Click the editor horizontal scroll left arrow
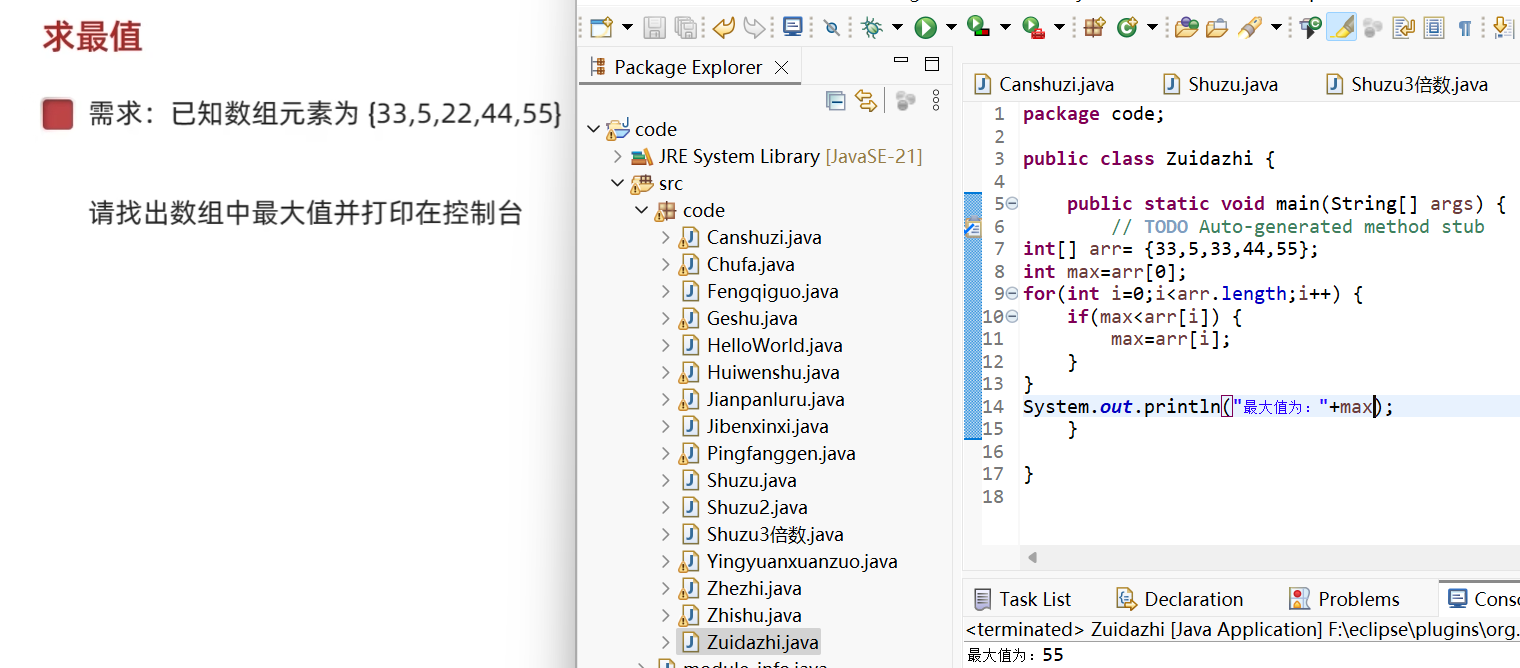This screenshot has height=668, width=1520. tap(1032, 557)
